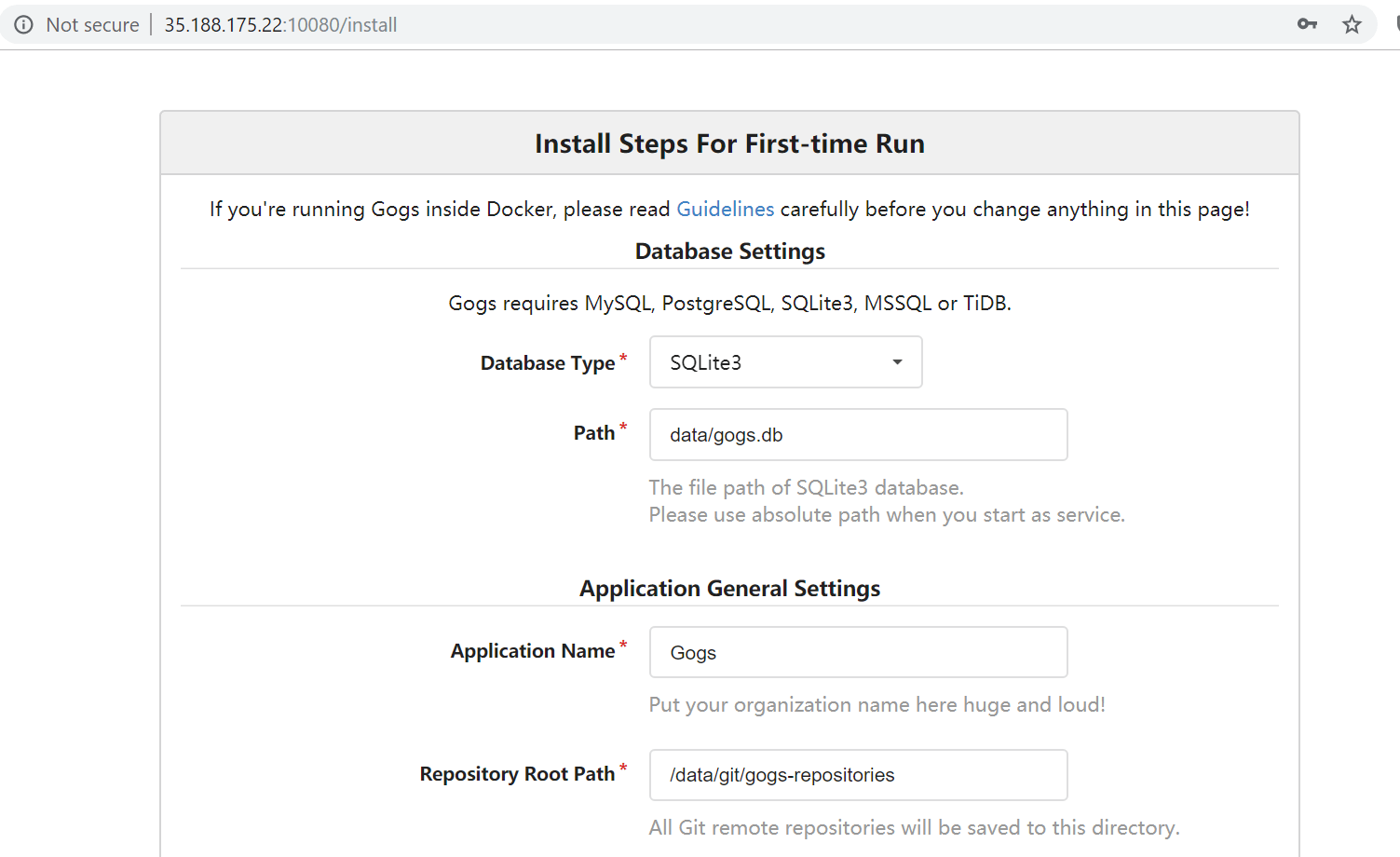
Task: Click the Application Name field containing Gogs
Action: pyautogui.click(x=857, y=652)
